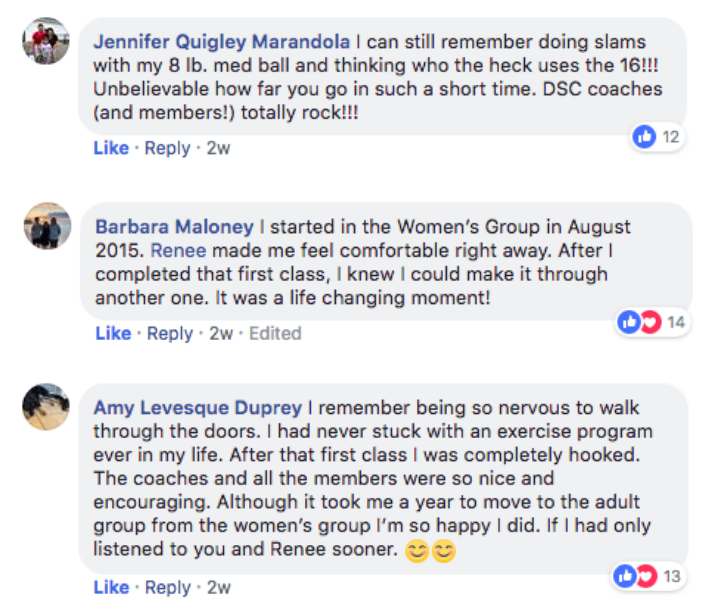Open Amy Levesque Duprey's name link
717x600 pixels.
click(x=199, y=408)
